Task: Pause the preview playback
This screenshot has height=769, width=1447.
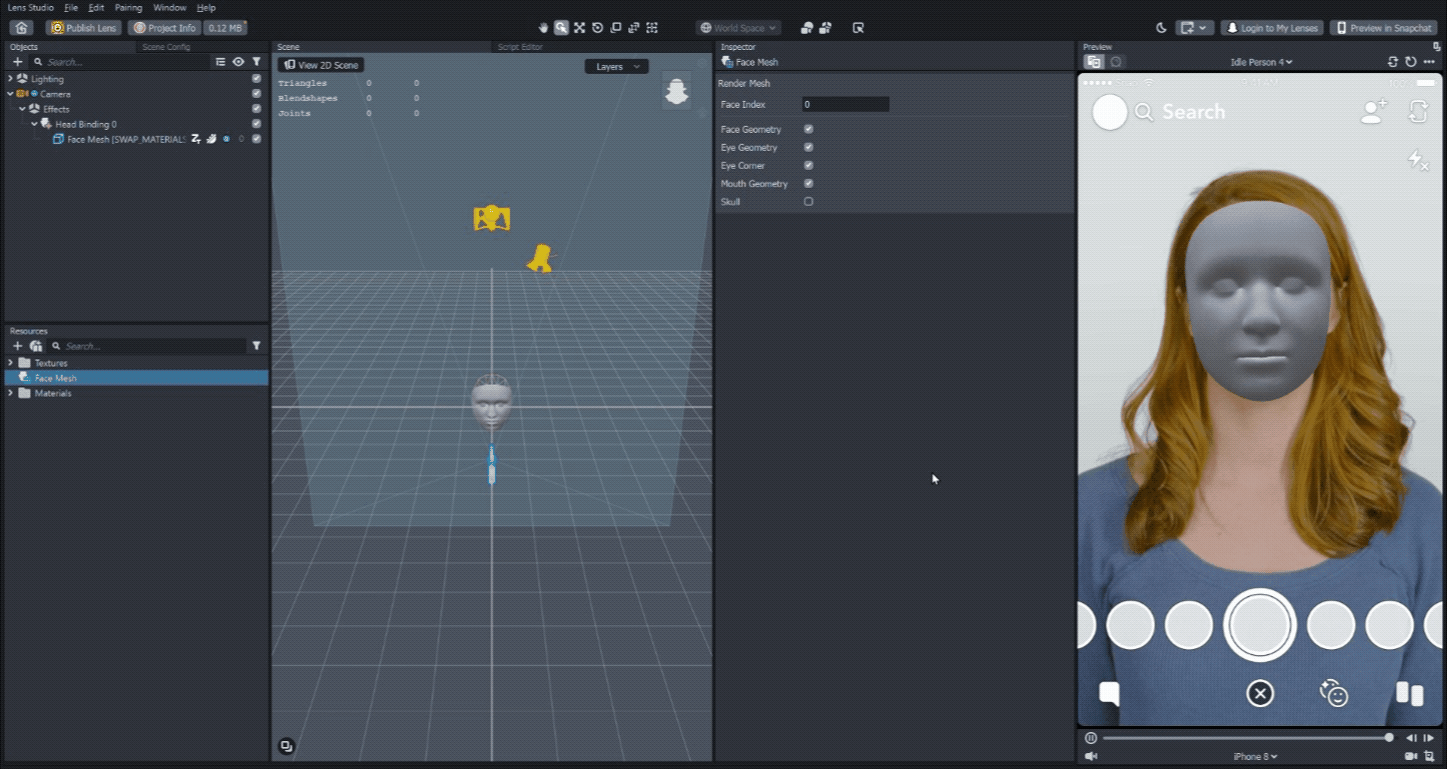Action: [x=1090, y=738]
